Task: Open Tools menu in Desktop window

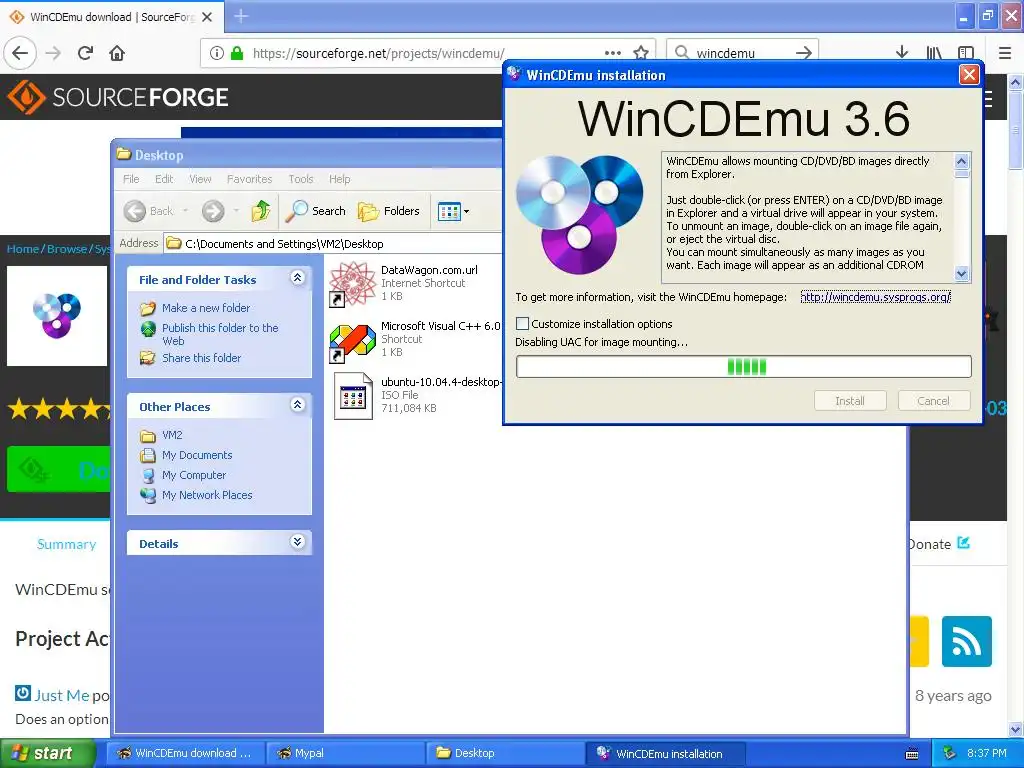Action: click(x=301, y=179)
